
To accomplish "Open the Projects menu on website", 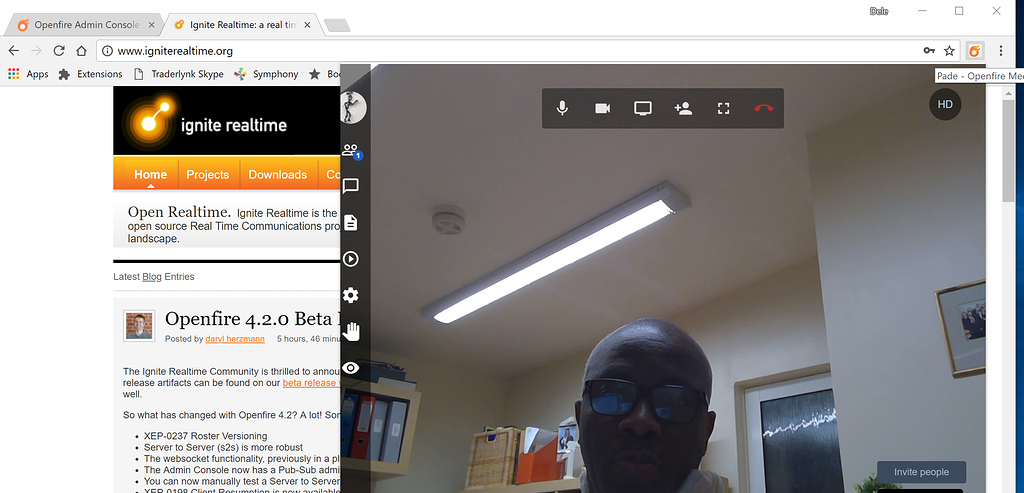I will pyautogui.click(x=208, y=174).
